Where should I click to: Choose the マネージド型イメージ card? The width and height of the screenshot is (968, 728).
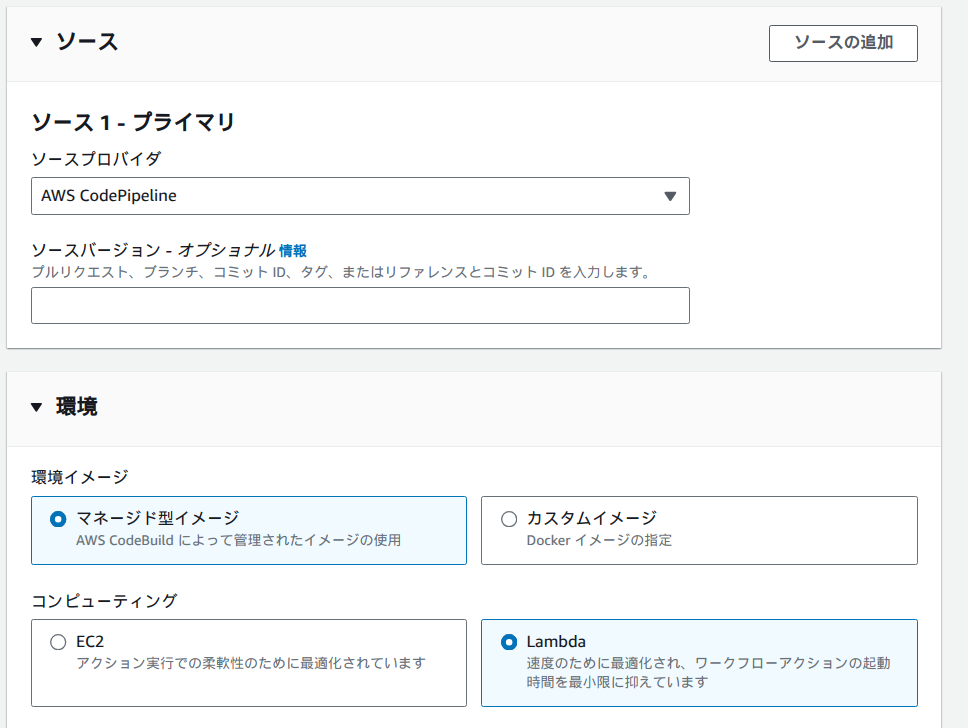[249, 529]
